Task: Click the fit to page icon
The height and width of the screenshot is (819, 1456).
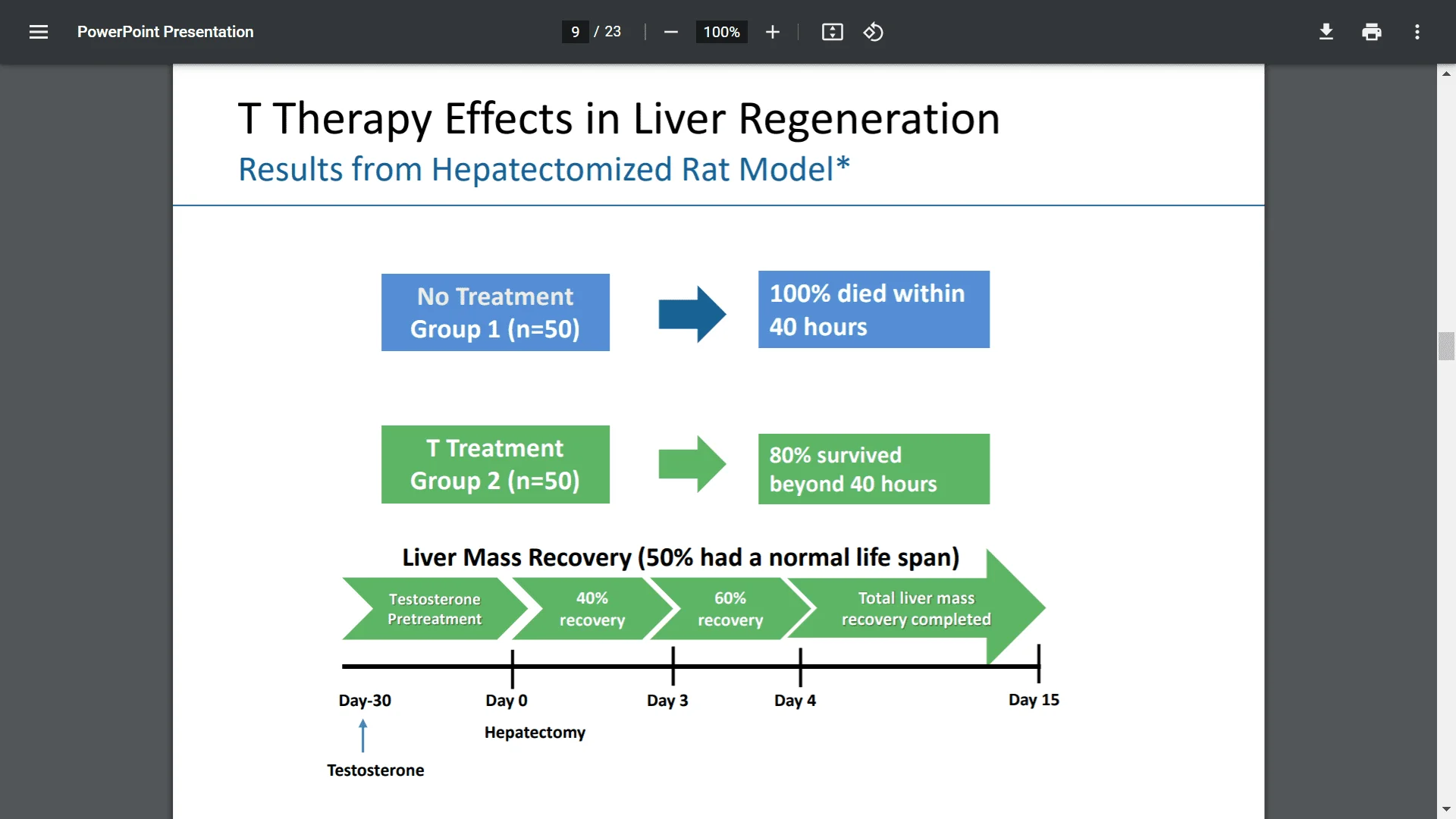Action: pos(832,32)
